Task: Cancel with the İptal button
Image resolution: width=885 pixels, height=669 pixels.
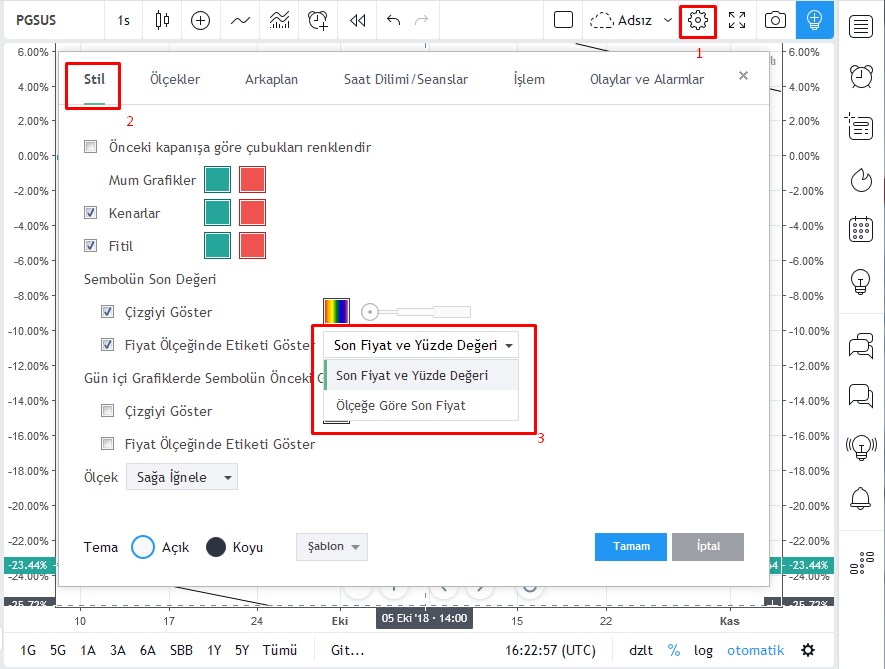Action: (708, 546)
